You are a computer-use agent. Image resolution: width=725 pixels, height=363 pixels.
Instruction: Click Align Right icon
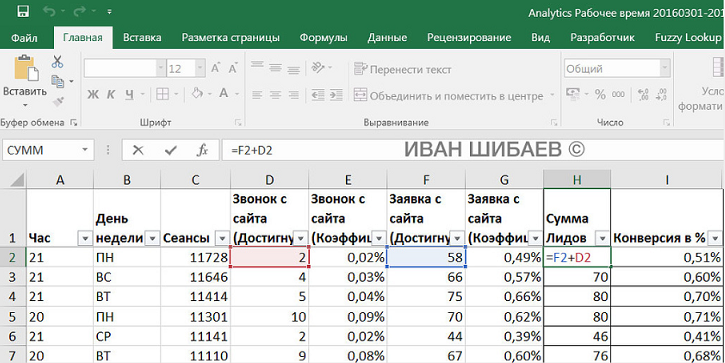(x=294, y=95)
